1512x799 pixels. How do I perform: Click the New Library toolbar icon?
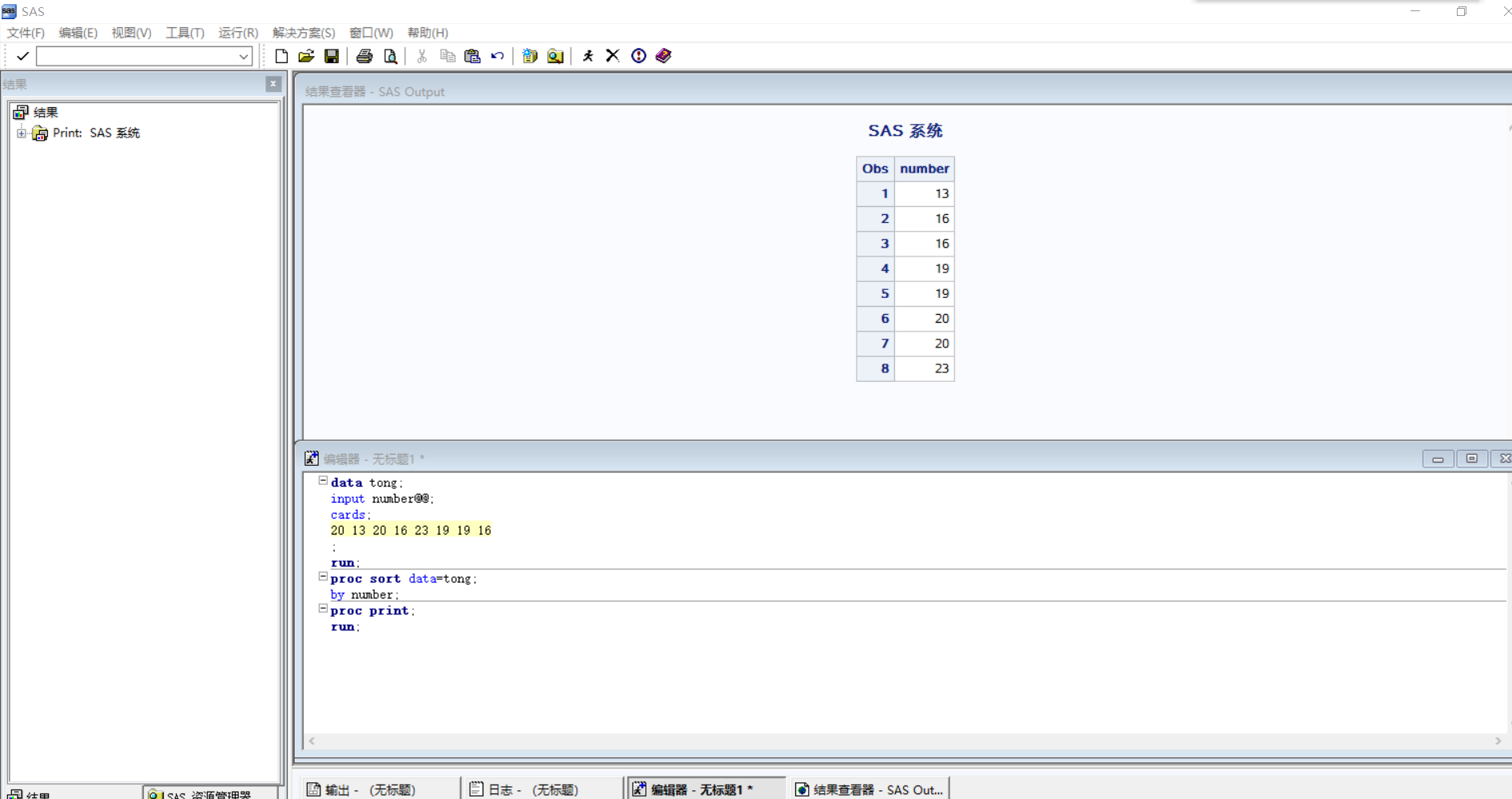[x=529, y=55]
